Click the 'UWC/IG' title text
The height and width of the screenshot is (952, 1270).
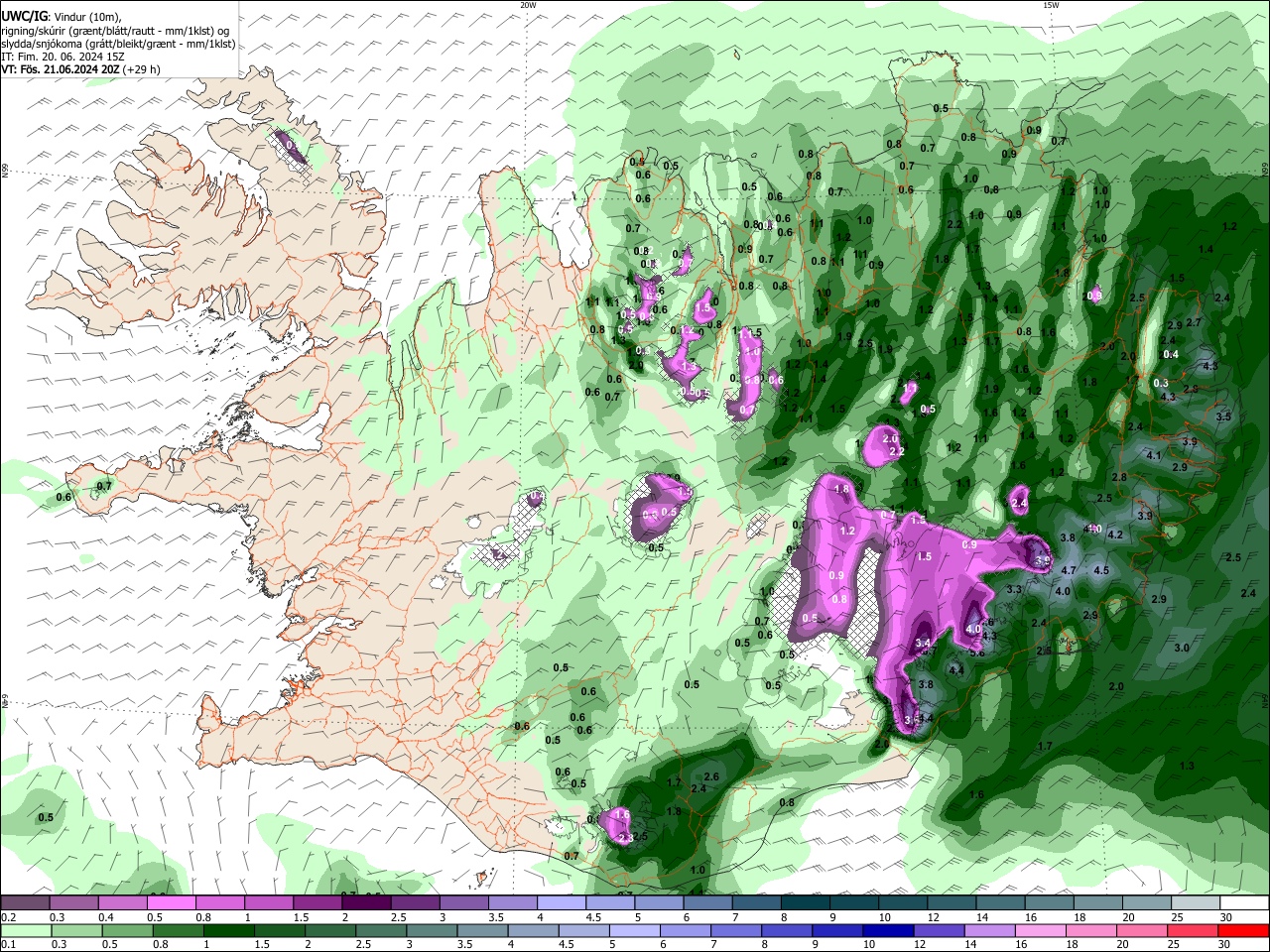point(24,16)
